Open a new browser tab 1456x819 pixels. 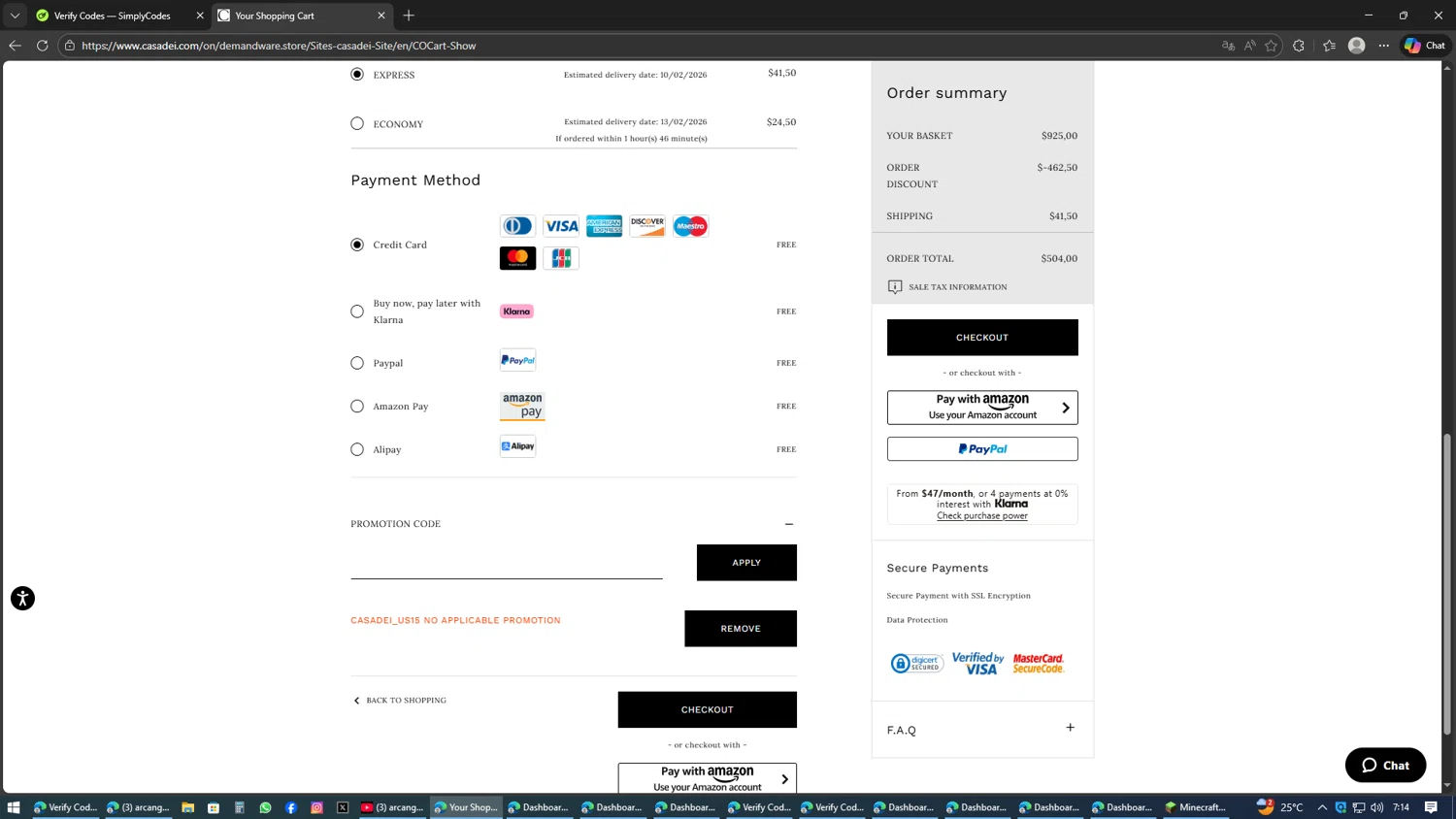click(409, 16)
